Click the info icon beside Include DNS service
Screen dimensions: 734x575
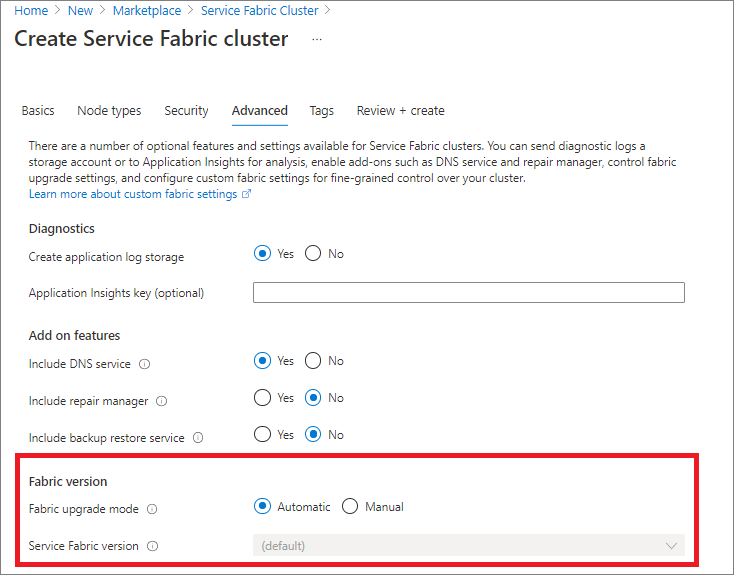click(x=146, y=364)
